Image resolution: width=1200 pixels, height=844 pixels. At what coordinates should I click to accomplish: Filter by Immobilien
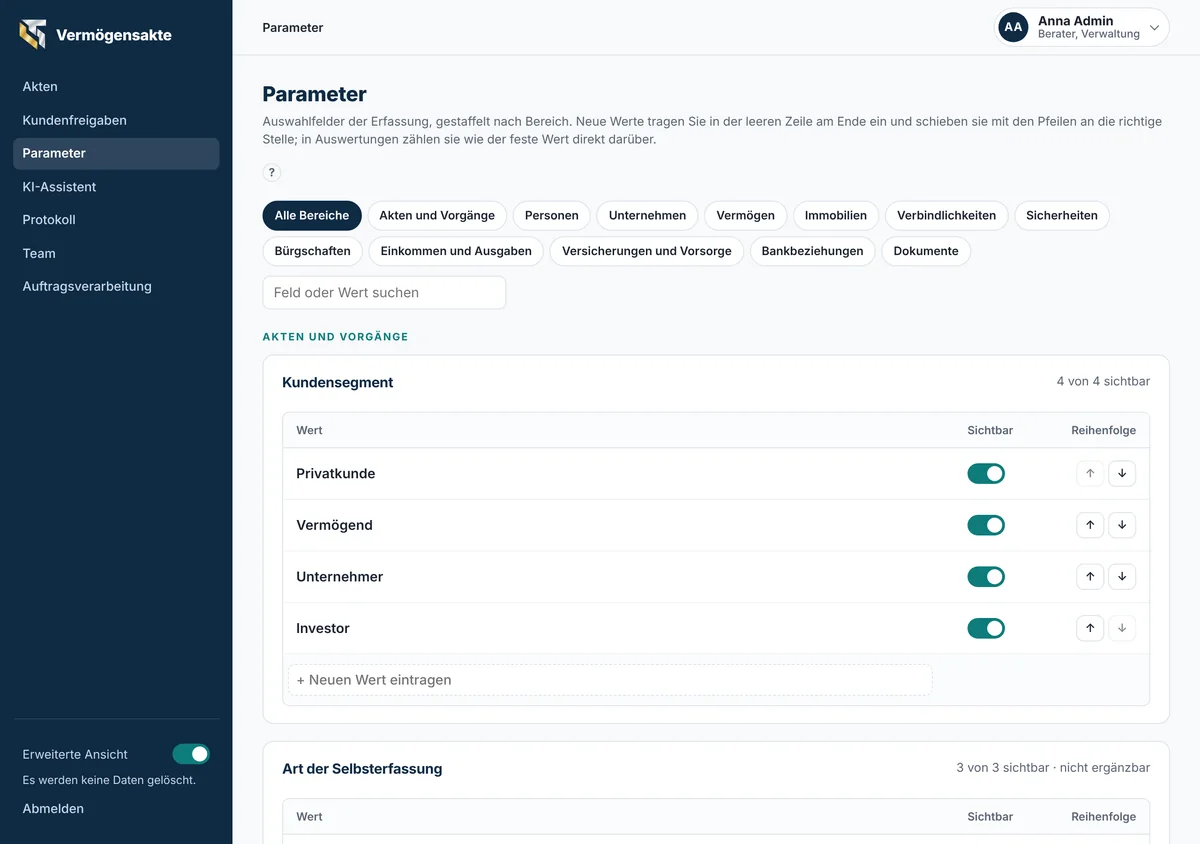836,215
